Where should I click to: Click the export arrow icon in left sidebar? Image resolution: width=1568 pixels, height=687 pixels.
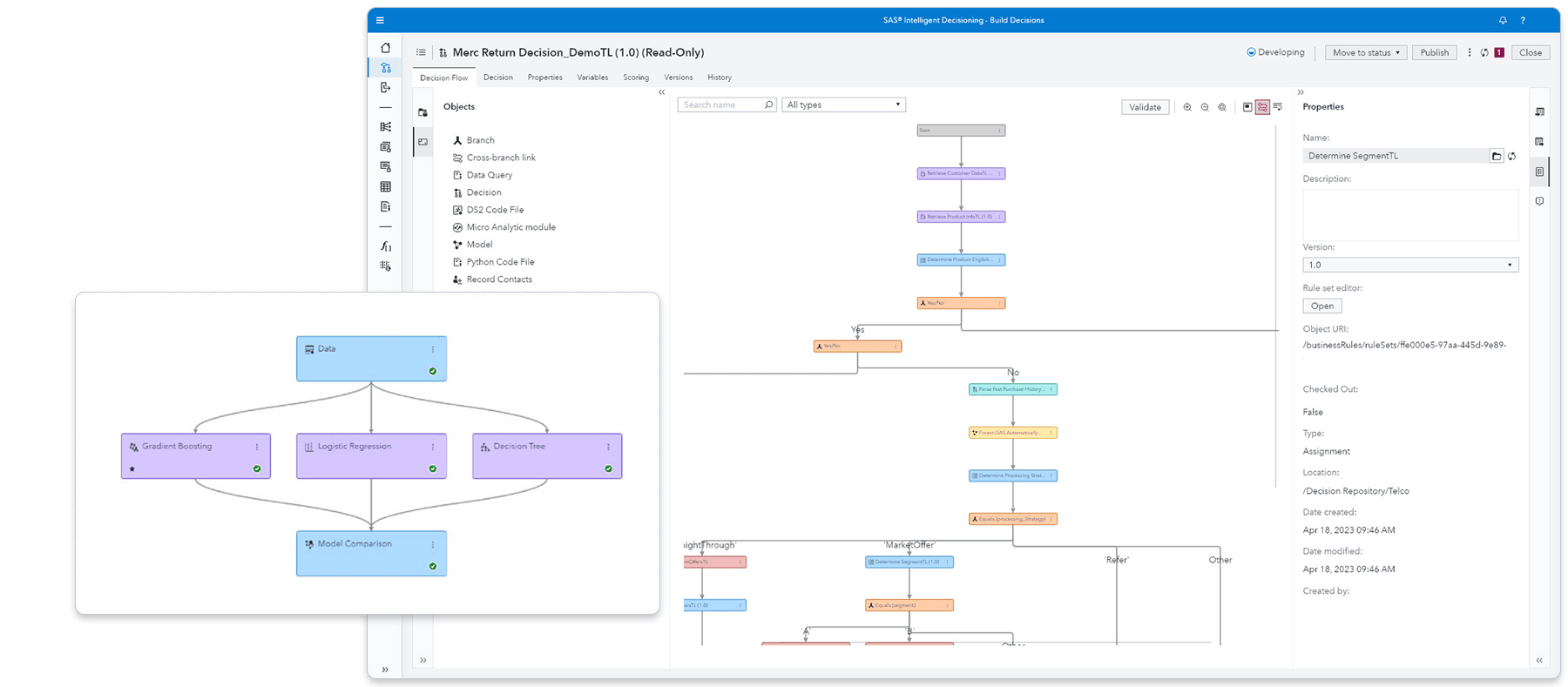point(385,87)
